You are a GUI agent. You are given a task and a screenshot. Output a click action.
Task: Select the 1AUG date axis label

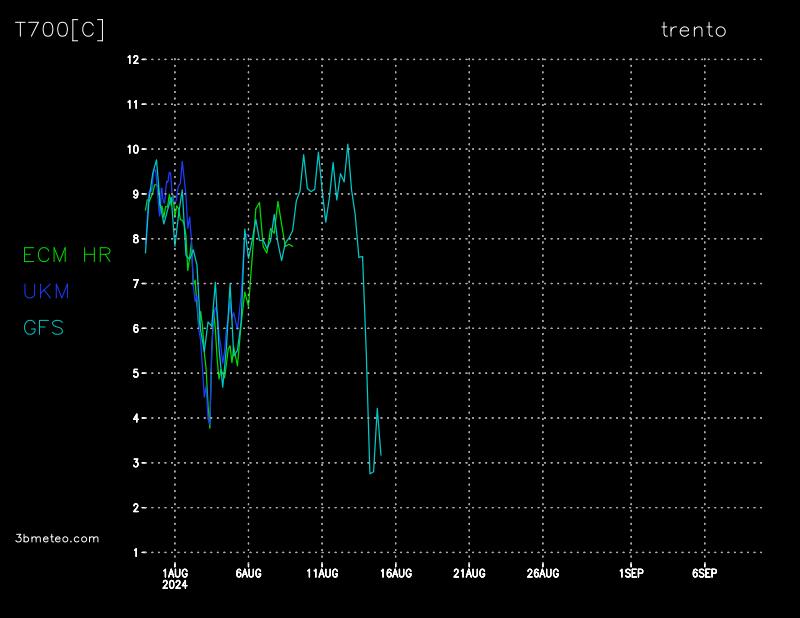click(175, 573)
